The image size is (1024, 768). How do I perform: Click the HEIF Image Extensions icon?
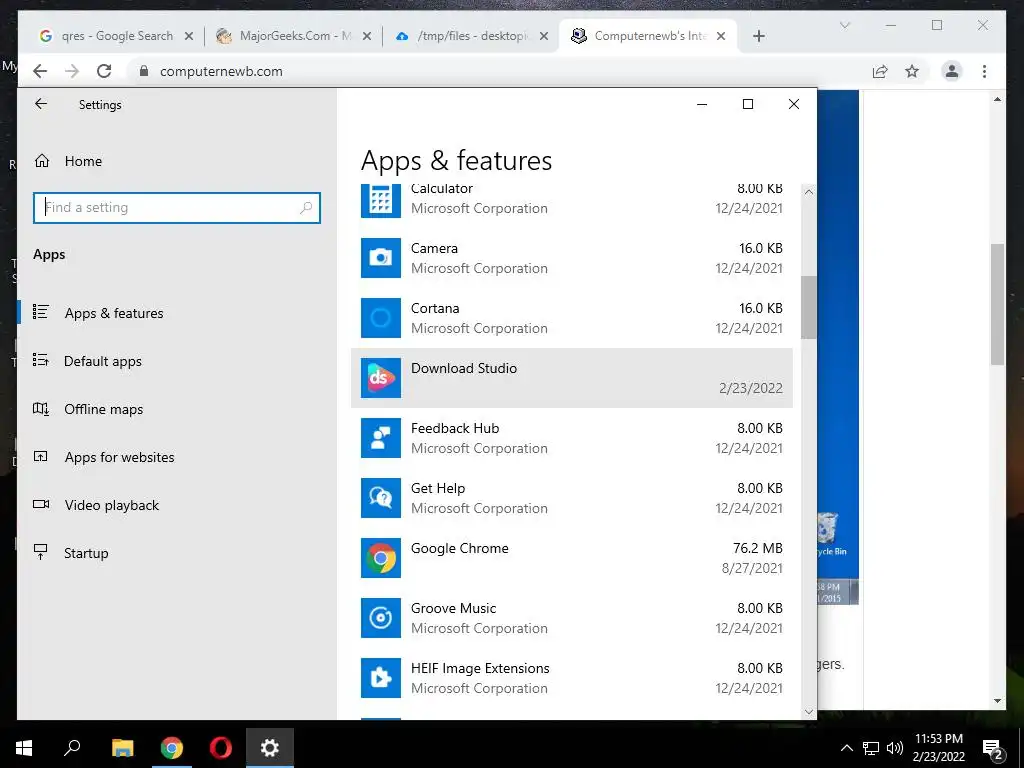tap(381, 678)
